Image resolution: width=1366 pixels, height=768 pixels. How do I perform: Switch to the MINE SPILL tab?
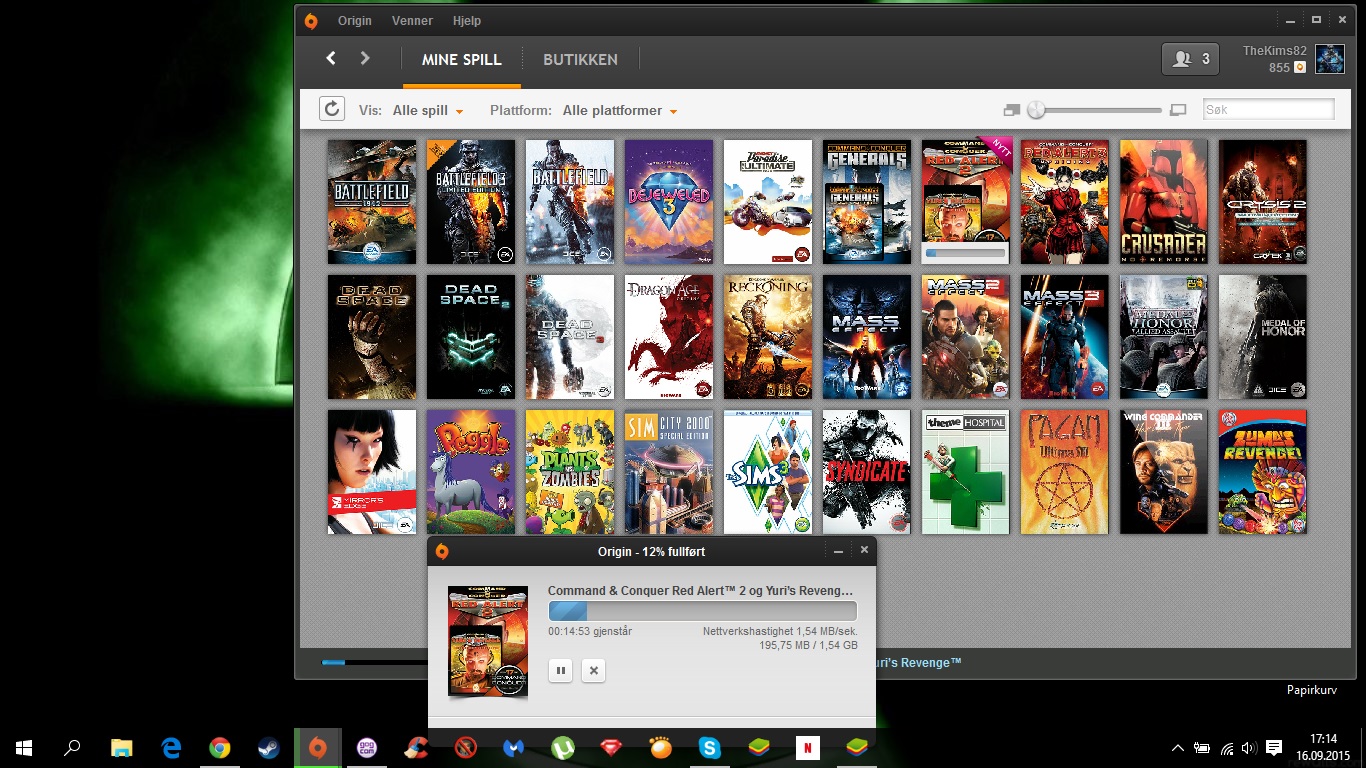click(462, 60)
